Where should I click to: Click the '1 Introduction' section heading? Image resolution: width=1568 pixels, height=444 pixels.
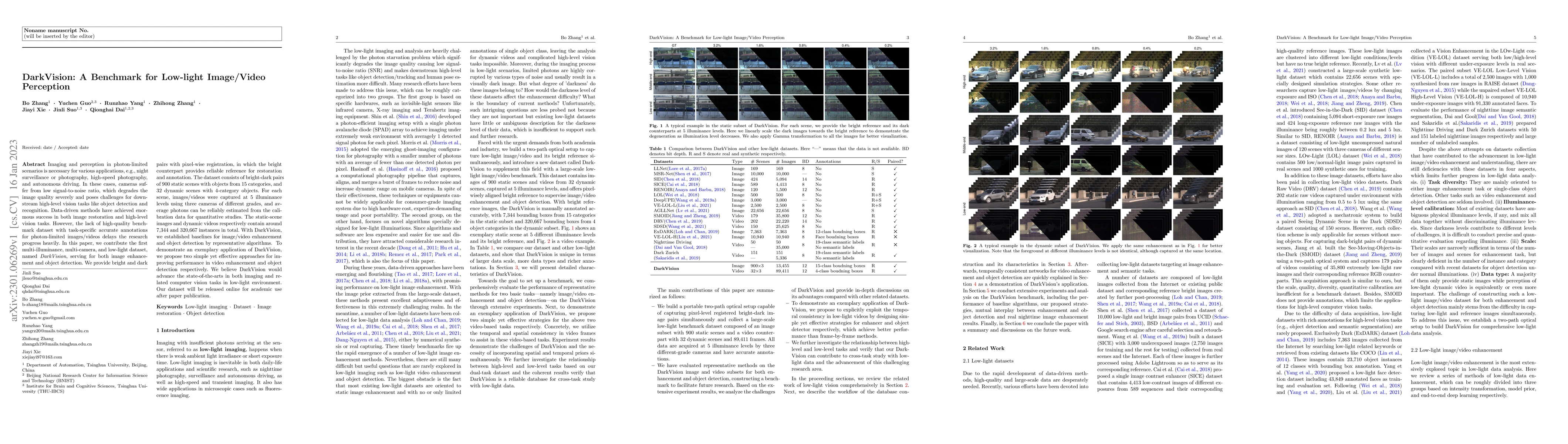[x=176, y=330]
